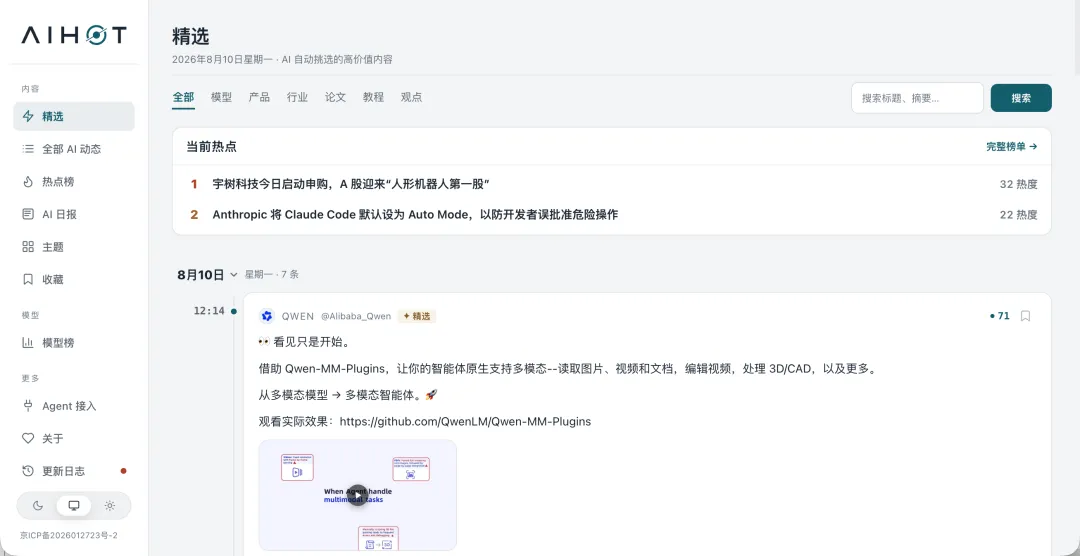Viewport: 1080px width, 556px height.
Task: Select system theme monitor icon
Action: (x=74, y=506)
